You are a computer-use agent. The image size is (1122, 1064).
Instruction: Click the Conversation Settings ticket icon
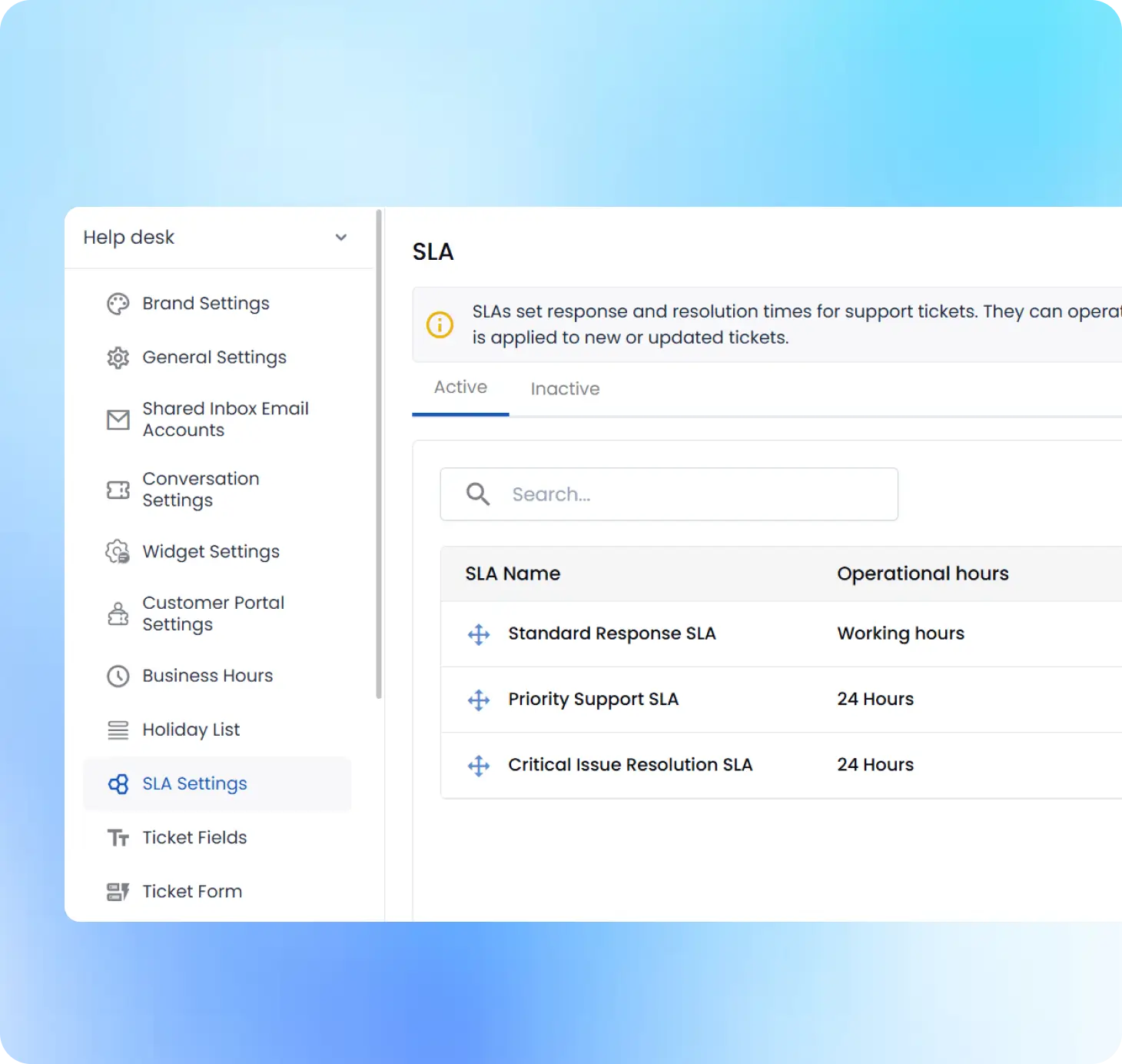[x=118, y=490]
